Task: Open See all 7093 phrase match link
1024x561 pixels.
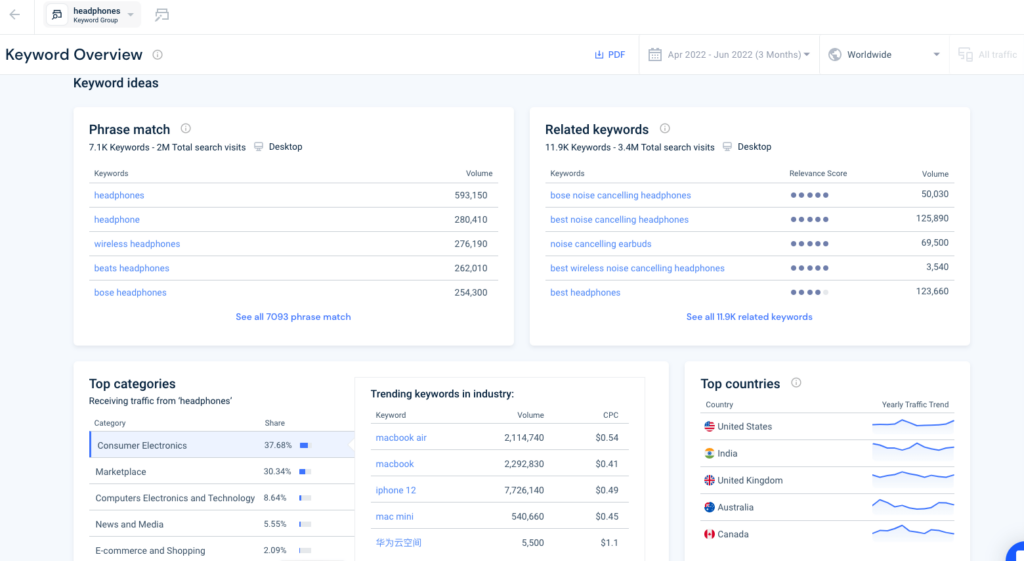Action: 293,317
